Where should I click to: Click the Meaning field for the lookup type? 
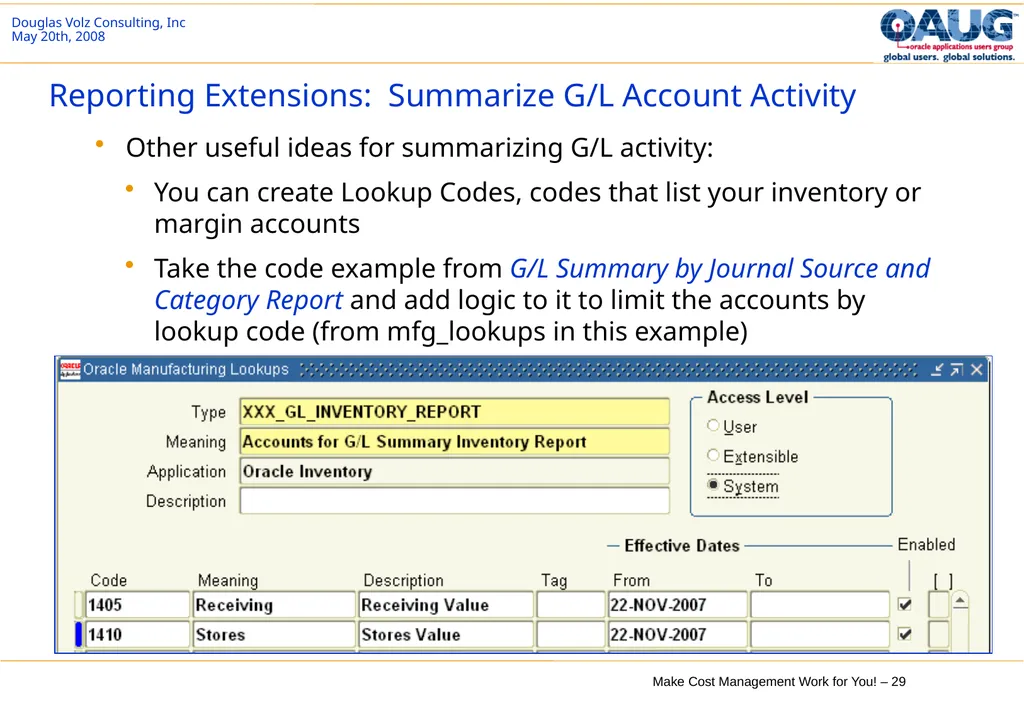coord(455,442)
